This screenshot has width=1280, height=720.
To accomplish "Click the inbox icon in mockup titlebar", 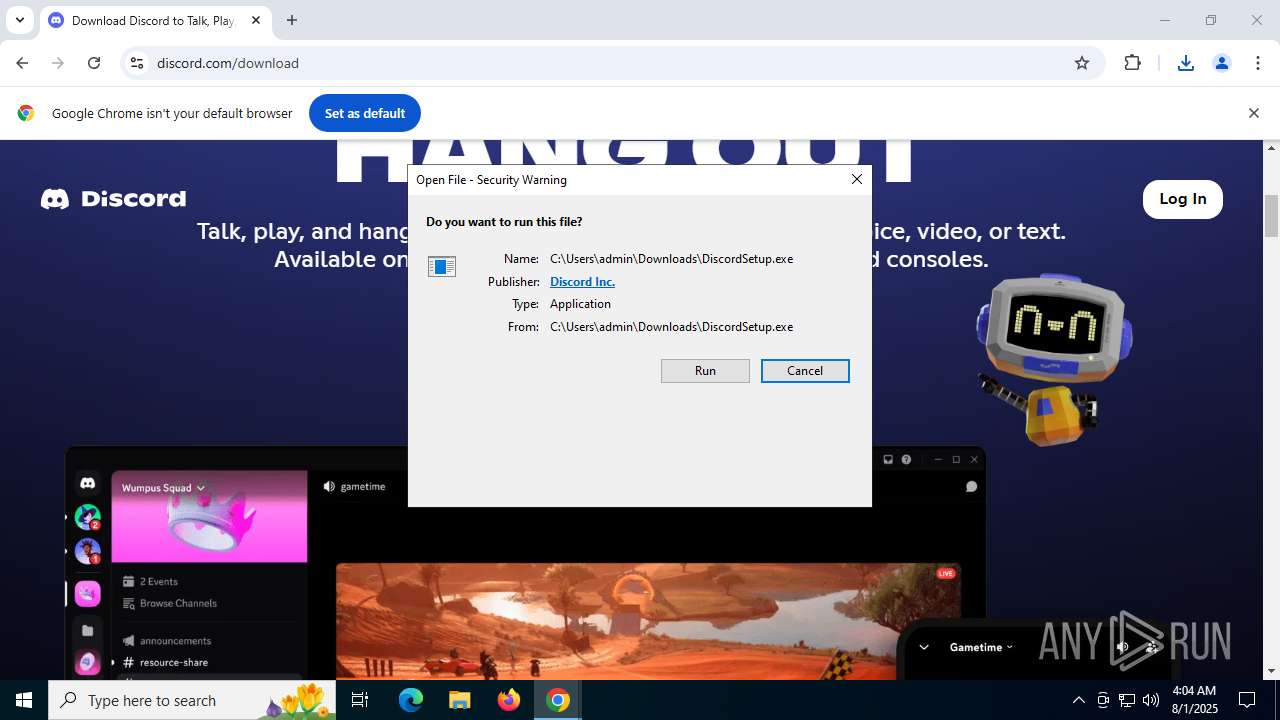I will [x=887, y=460].
